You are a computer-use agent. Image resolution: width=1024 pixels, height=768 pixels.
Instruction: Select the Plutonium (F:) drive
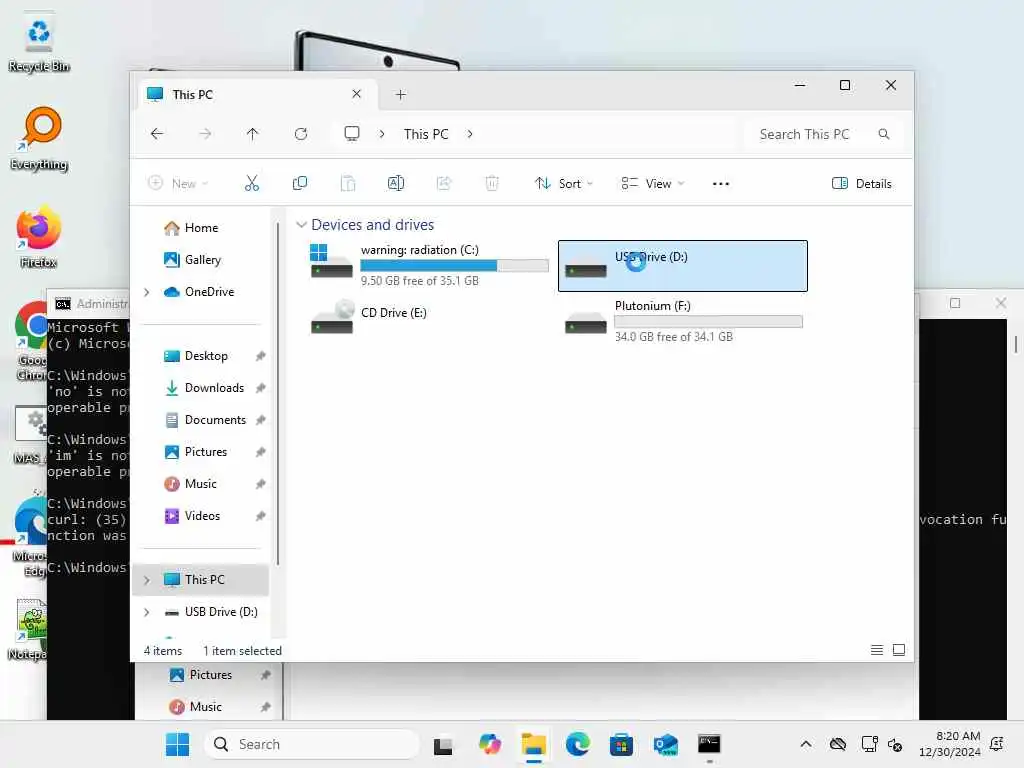(x=682, y=321)
